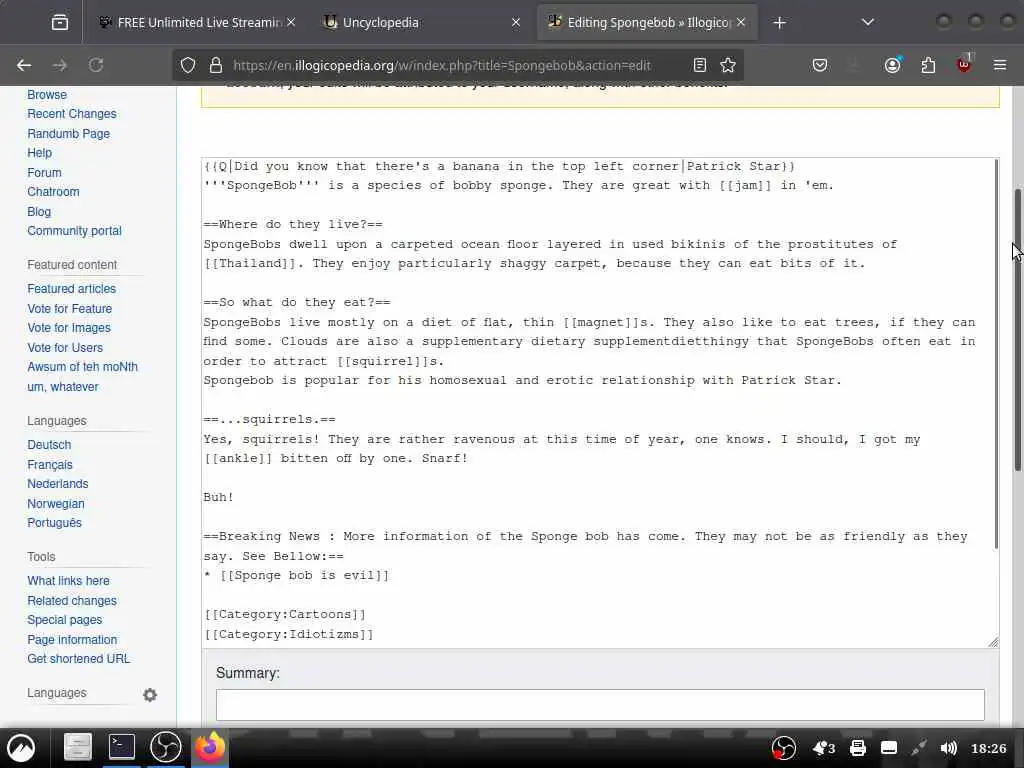Image resolution: width=1024 pixels, height=768 pixels.
Task: Open the Help link
Action: [39, 153]
